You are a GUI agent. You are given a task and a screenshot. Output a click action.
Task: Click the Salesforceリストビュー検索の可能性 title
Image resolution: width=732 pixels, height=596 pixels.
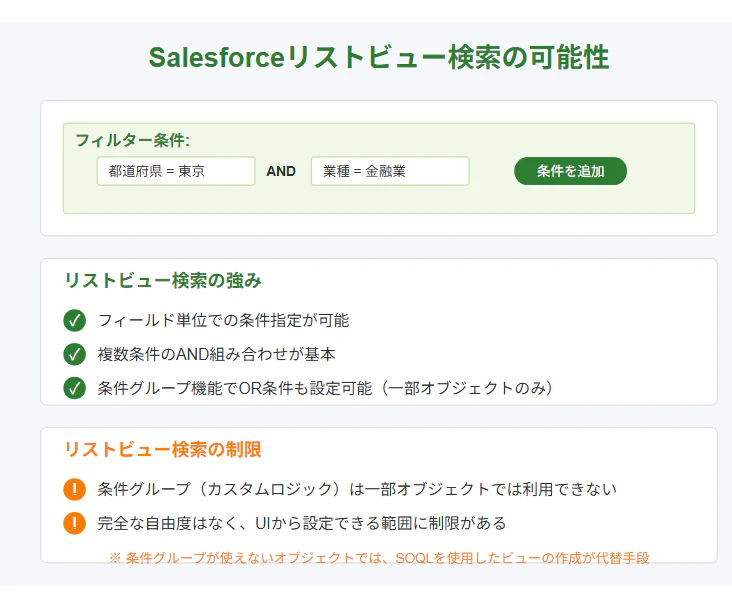coord(379,57)
